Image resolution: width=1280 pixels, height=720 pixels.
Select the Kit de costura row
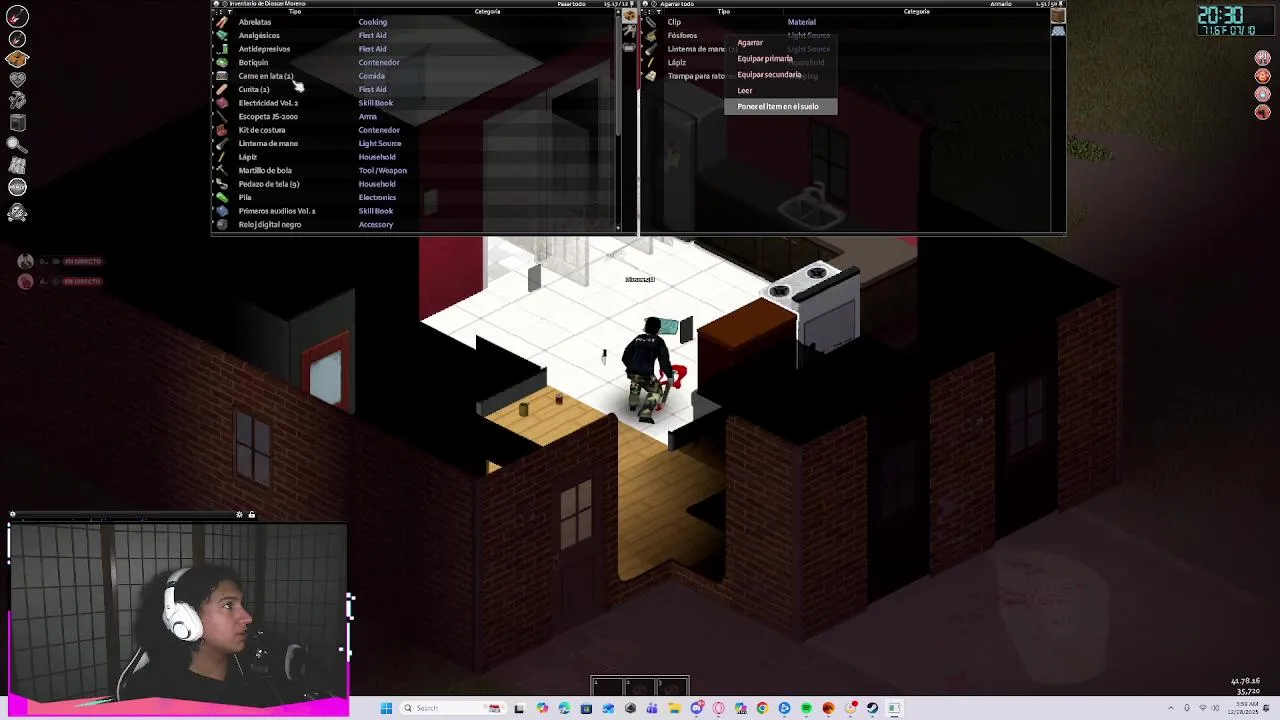[x=414, y=130]
